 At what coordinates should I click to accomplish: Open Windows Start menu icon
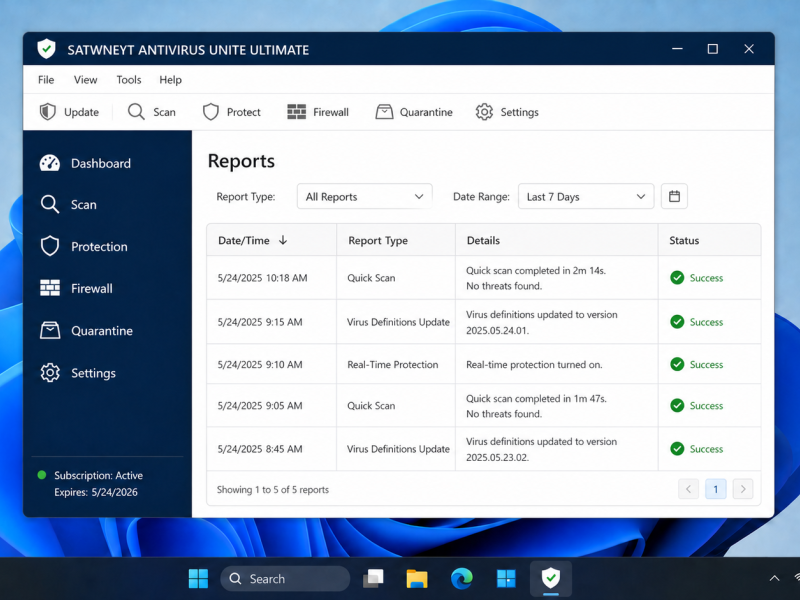pyautogui.click(x=198, y=579)
